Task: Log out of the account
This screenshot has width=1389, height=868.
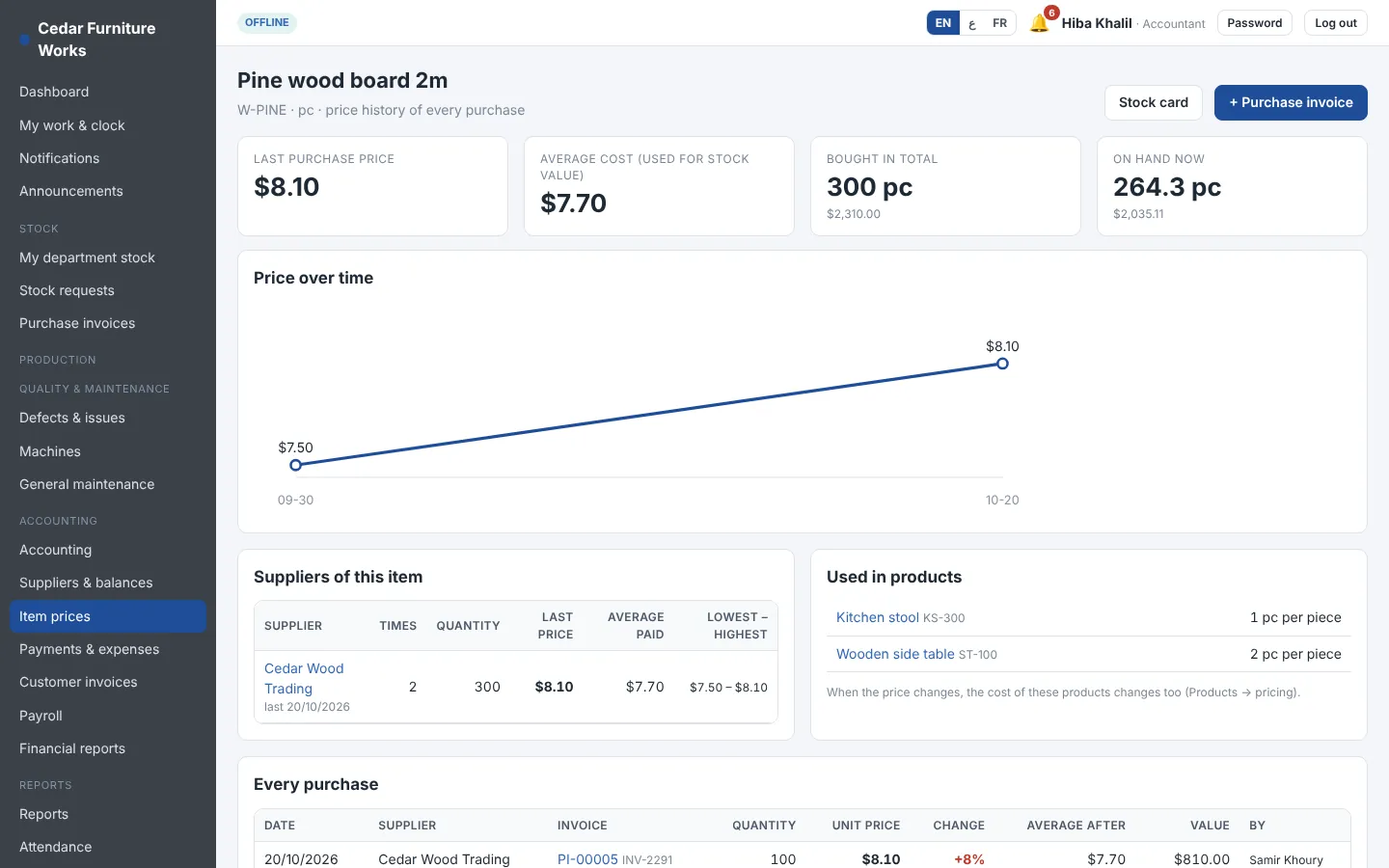Action: coord(1335,23)
